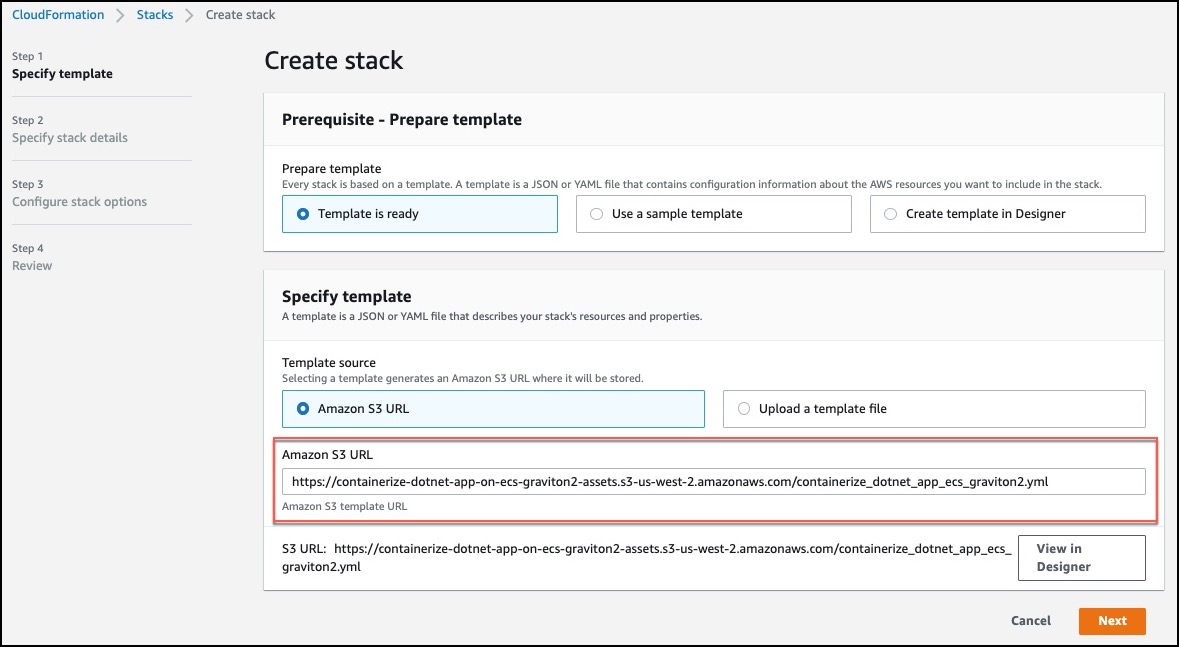This screenshot has height=647, width=1179.
Task: Click the "Create stack" breadcrumb text
Action: pyautogui.click(x=241, y=15)
